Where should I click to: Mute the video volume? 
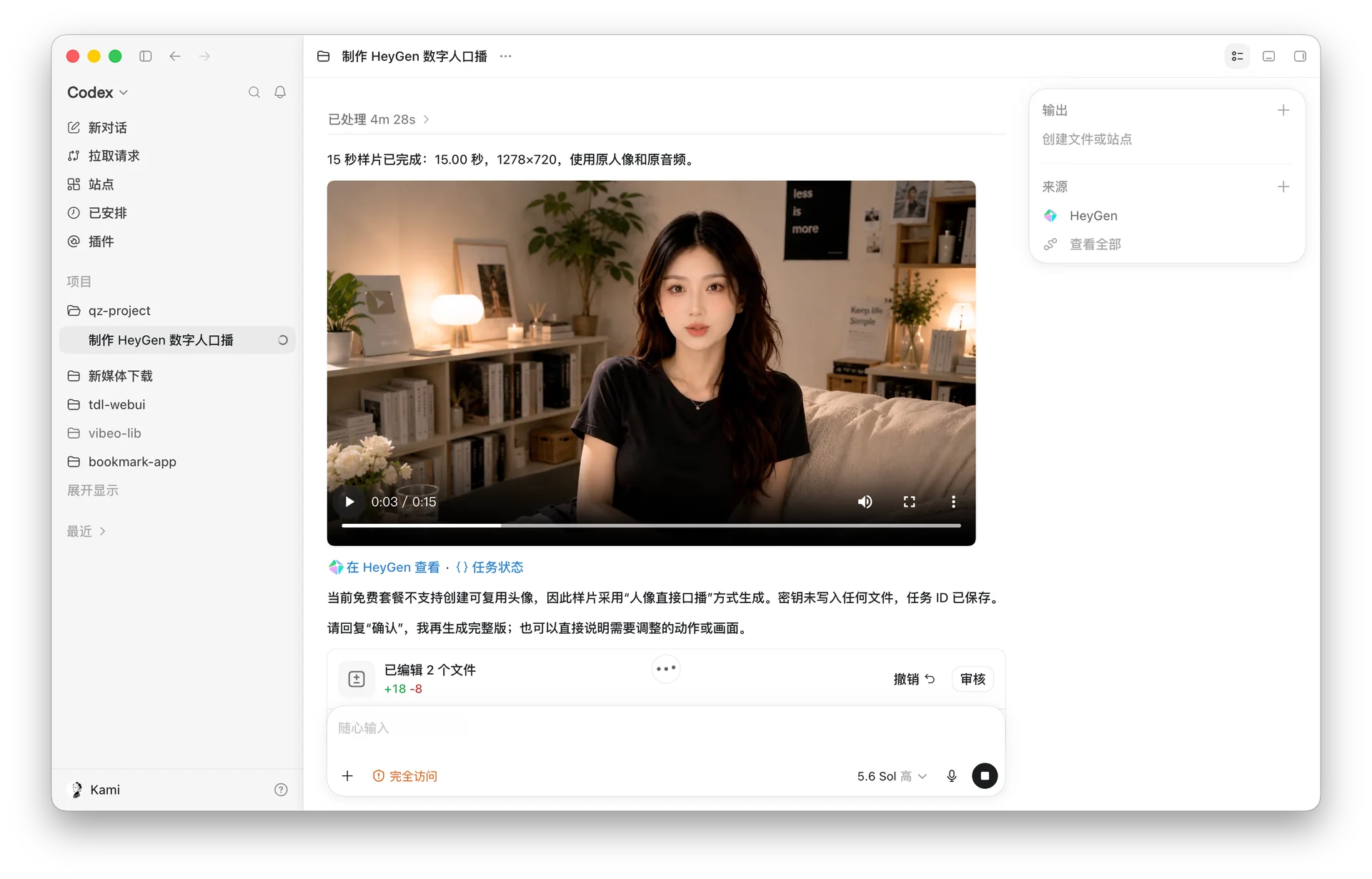[865, 502]
